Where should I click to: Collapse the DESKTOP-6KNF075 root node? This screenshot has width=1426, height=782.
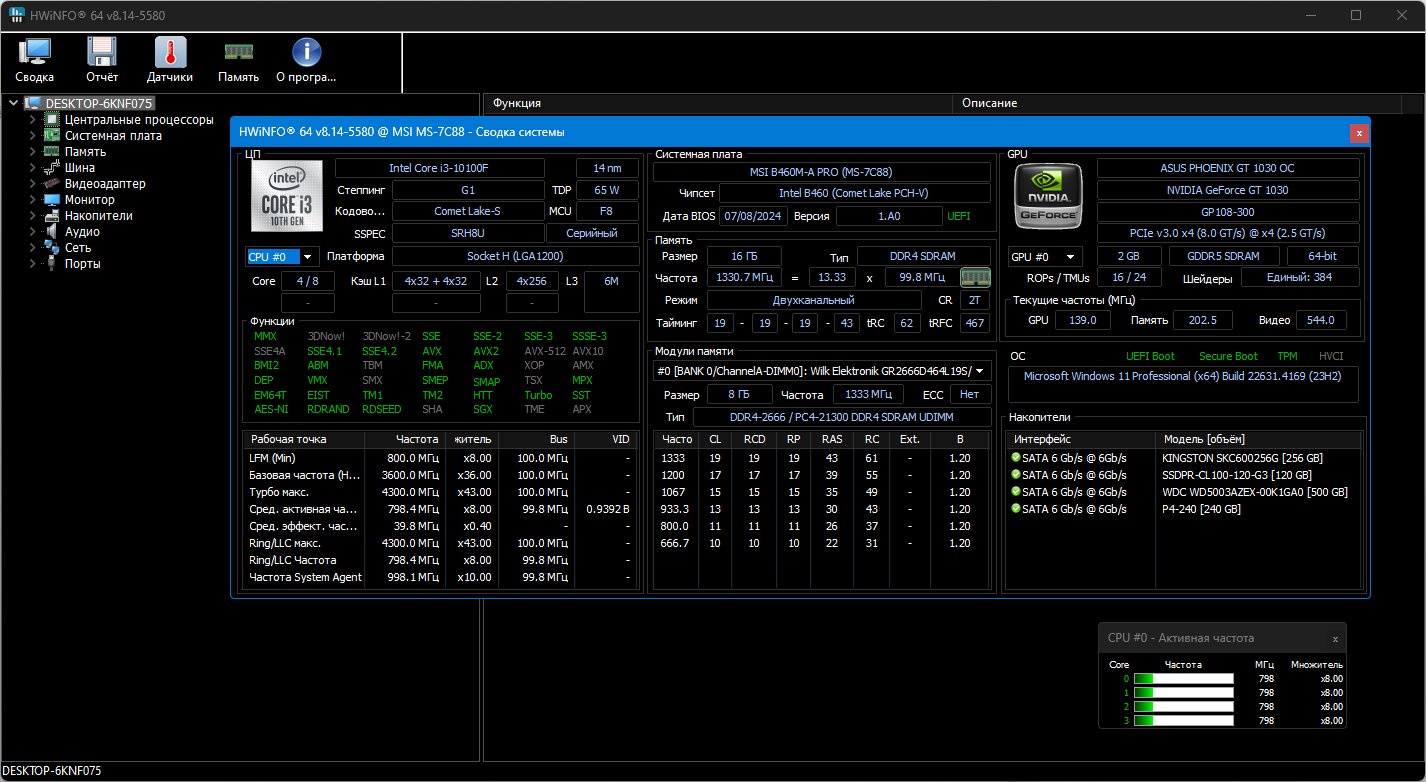(13, 103)
